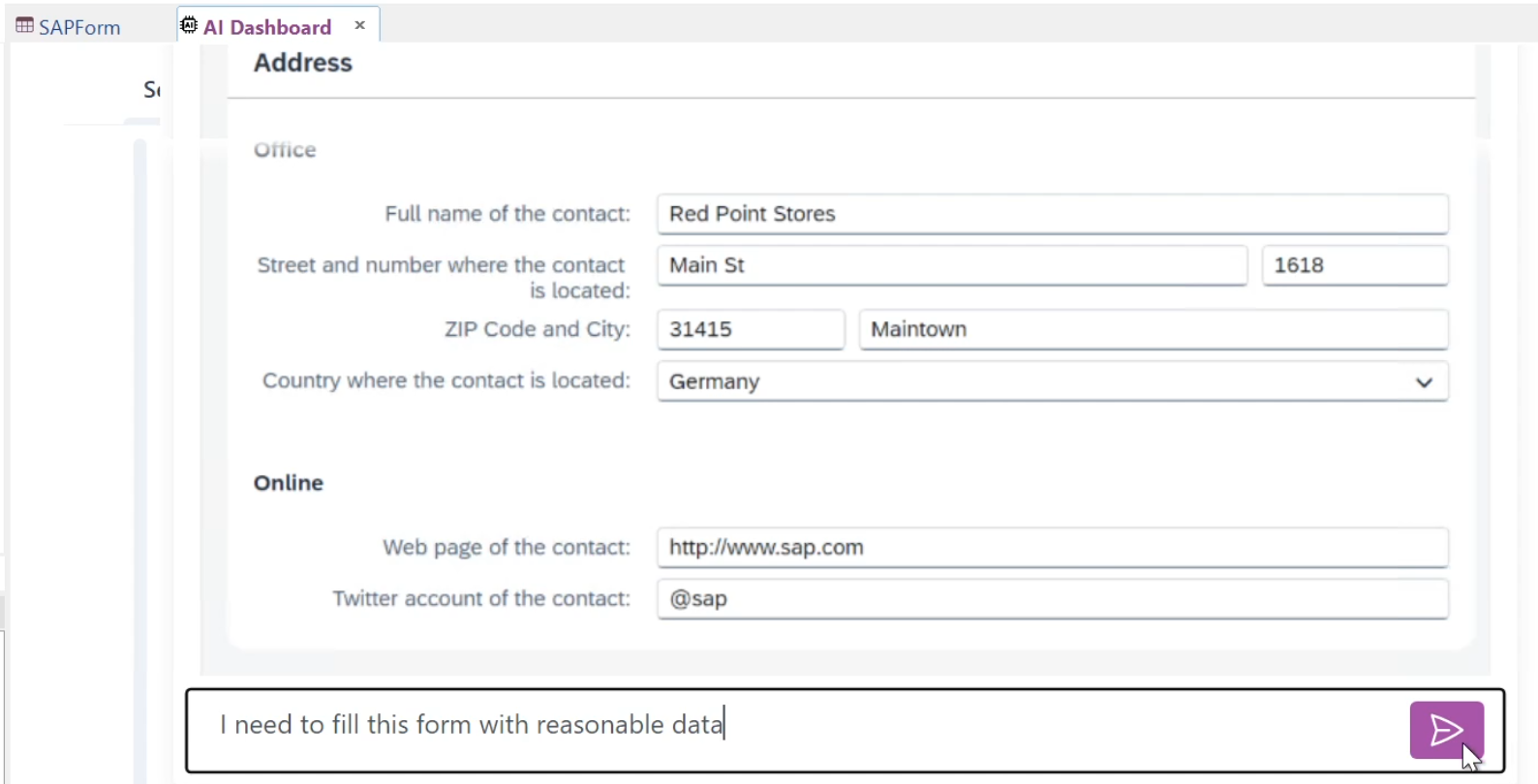Image resolution: width=1538 pixels, height=784 pixels.
Task: Click the Twitter account field showing @sap
Action: [x=1052, y=599]
